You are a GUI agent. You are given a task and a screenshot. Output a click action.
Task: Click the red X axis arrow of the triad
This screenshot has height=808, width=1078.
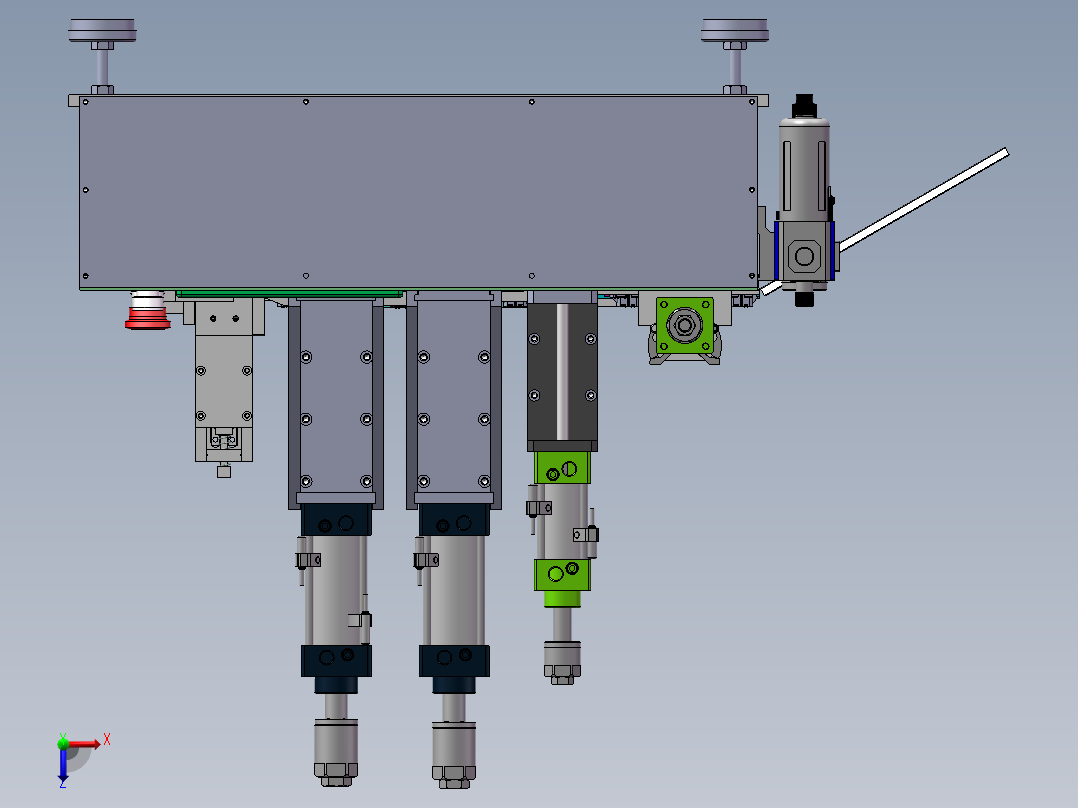pos(84,744)
